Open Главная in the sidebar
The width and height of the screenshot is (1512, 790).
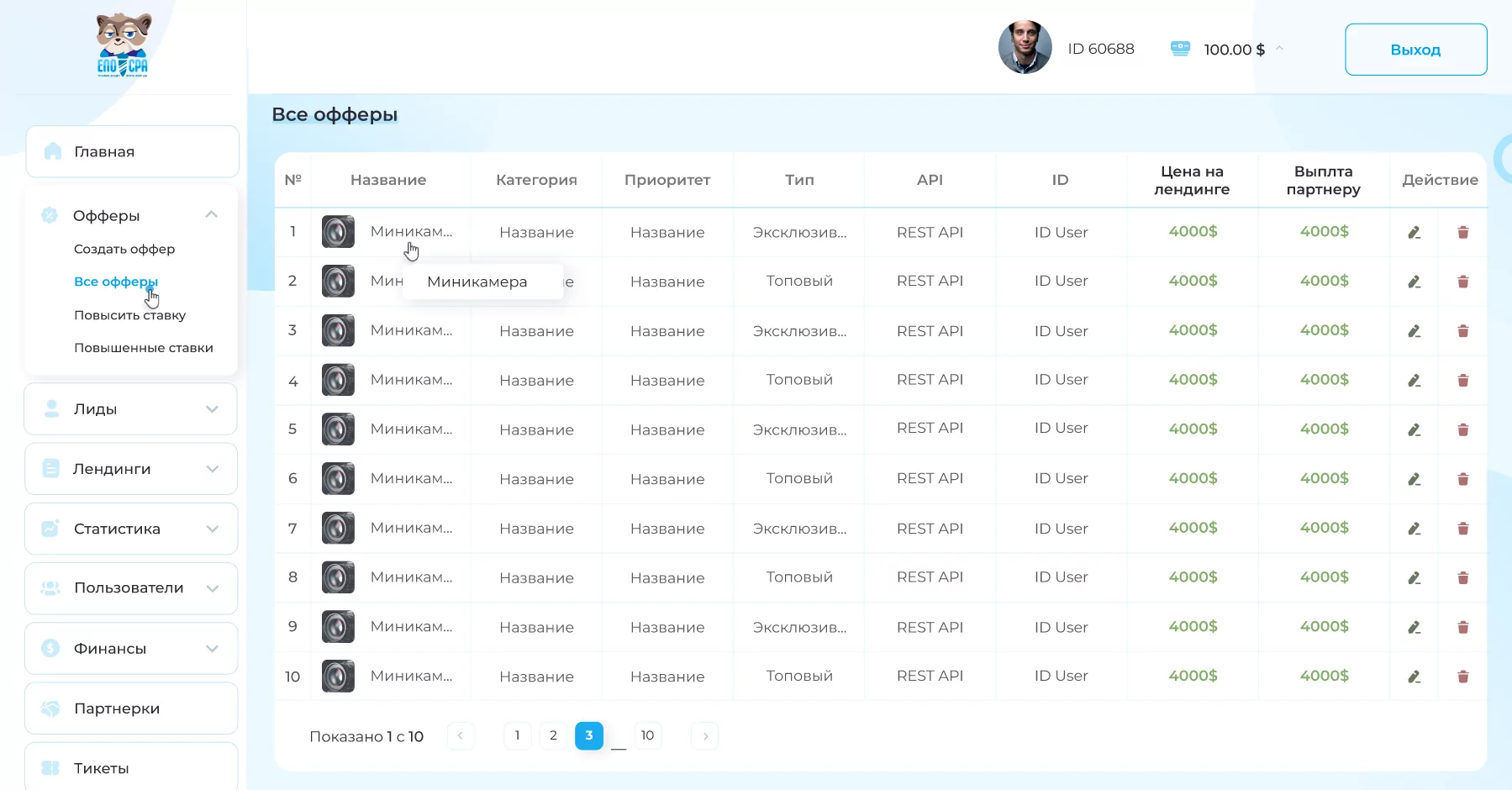pos(132,151)
